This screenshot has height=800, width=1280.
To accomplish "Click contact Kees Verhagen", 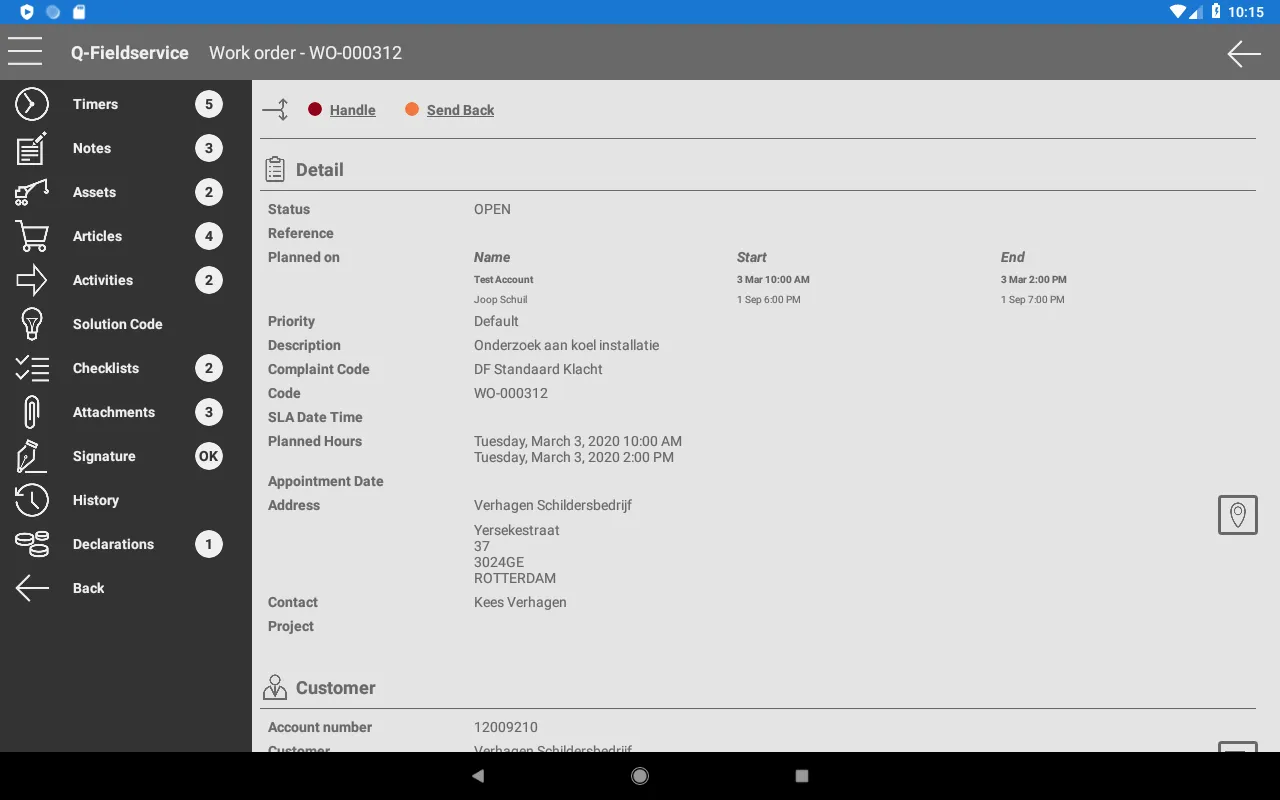I will point(520,602).
